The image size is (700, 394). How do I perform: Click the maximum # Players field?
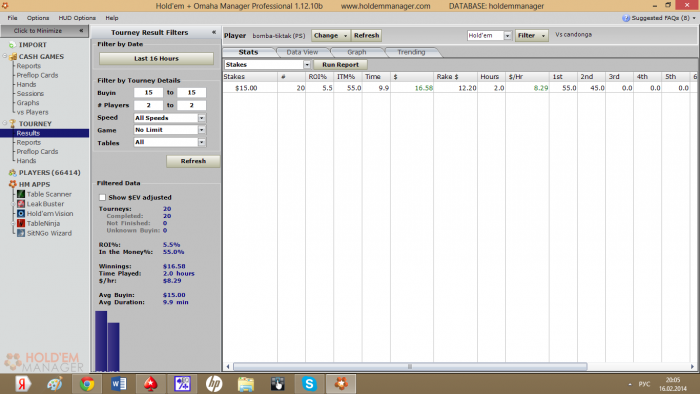click(x=192, y=105)
